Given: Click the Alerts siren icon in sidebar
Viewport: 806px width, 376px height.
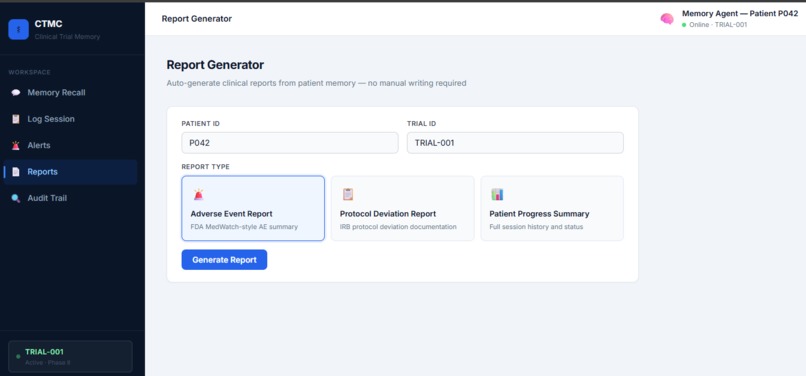Looking at the screenshot, I should pos(16,145).
